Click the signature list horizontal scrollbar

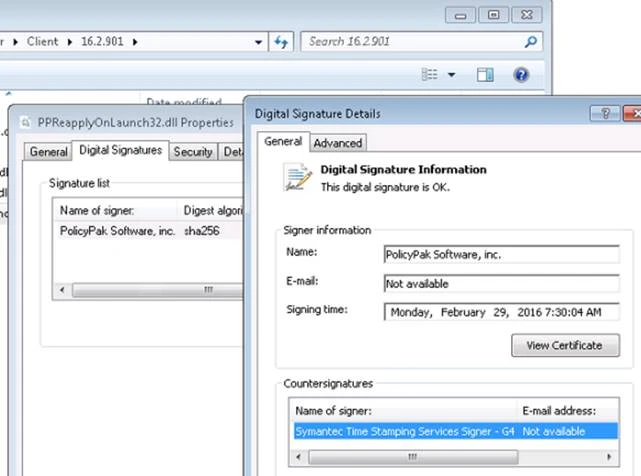[150, 290]
